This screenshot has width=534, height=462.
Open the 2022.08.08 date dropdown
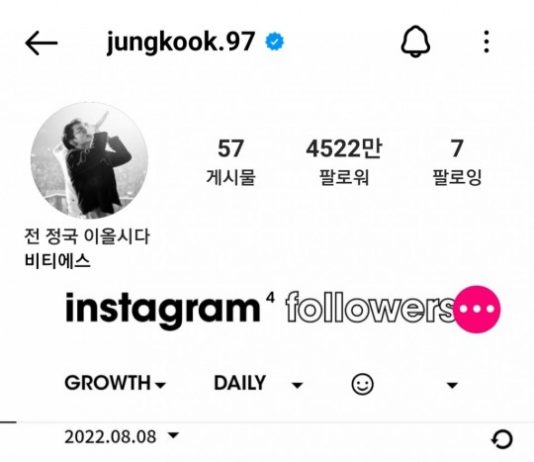[x=122, y=436]
